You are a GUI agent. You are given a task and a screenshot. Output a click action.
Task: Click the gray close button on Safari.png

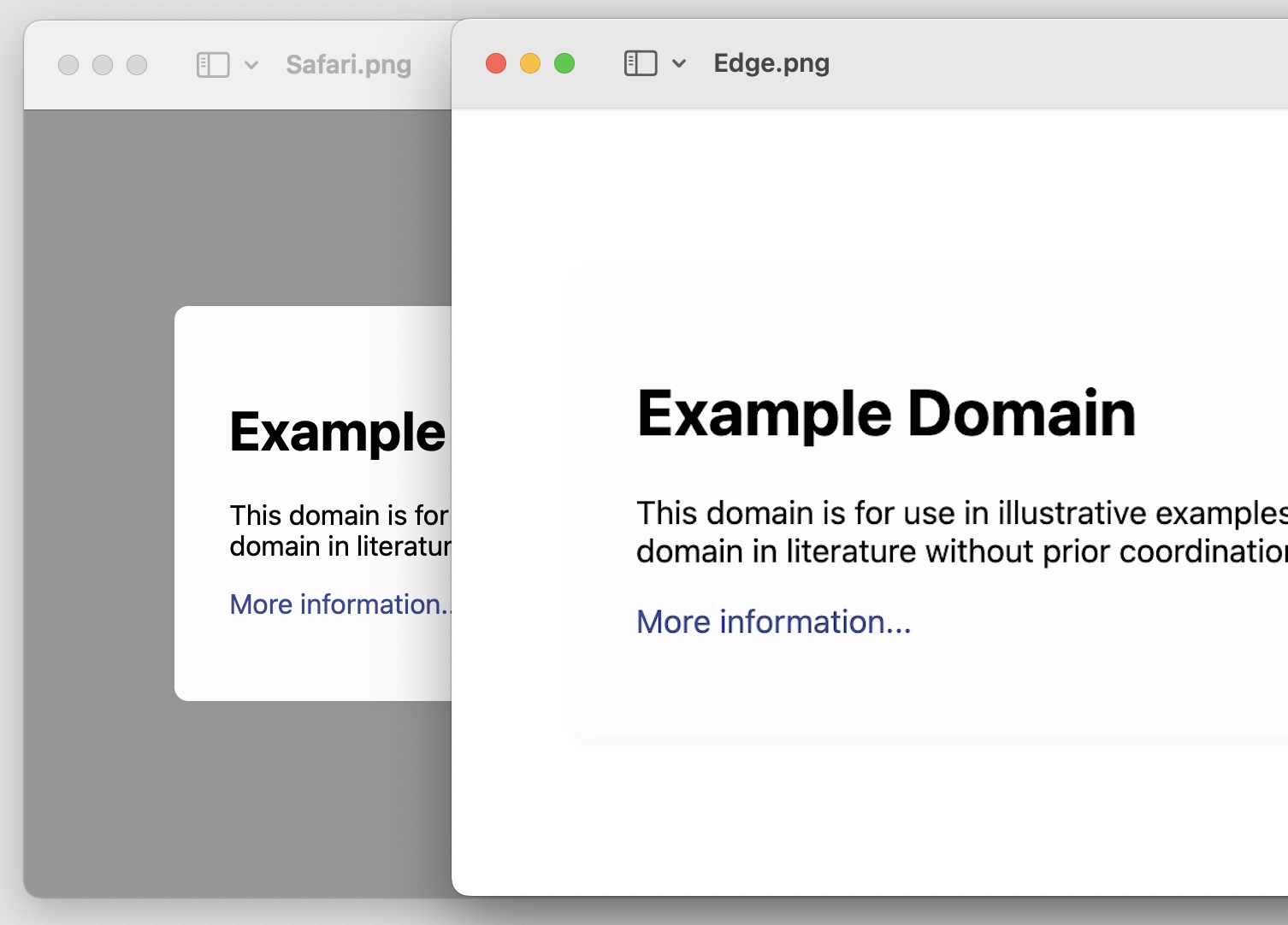[68, 65]
